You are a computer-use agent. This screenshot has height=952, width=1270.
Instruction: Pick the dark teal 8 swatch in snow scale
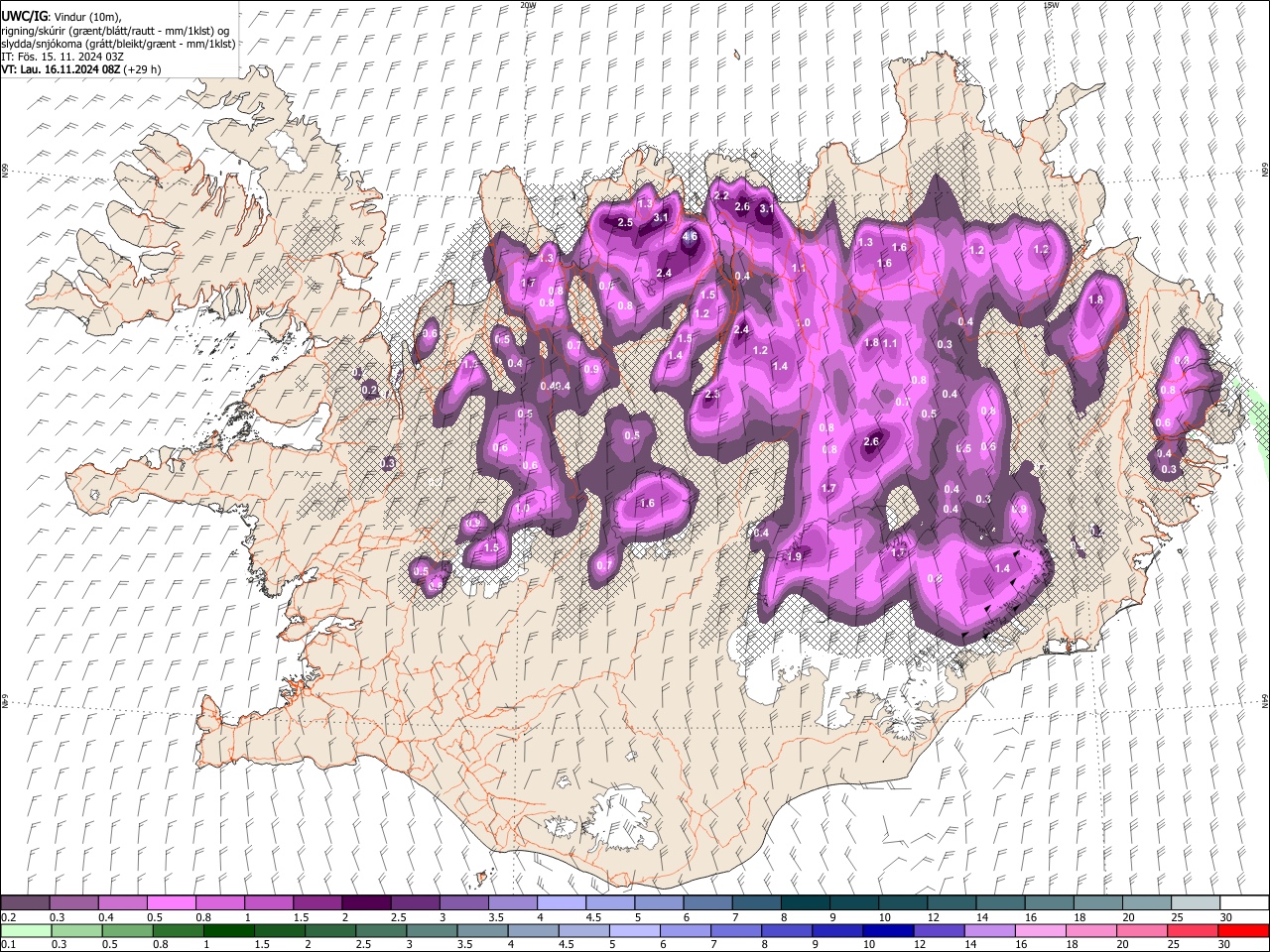tap(805, 903)
